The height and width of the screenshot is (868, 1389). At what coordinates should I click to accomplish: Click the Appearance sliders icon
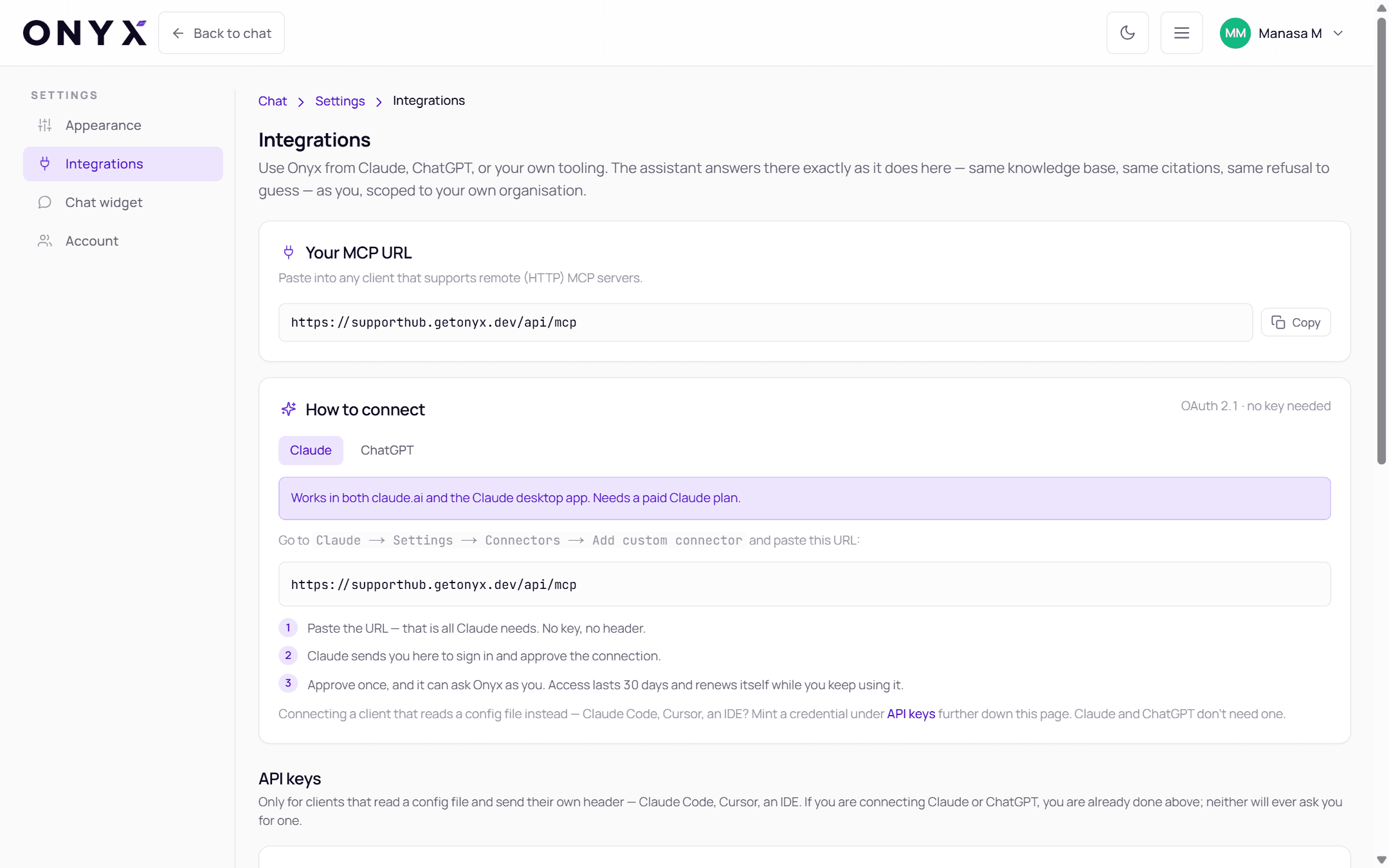(44, 125)
